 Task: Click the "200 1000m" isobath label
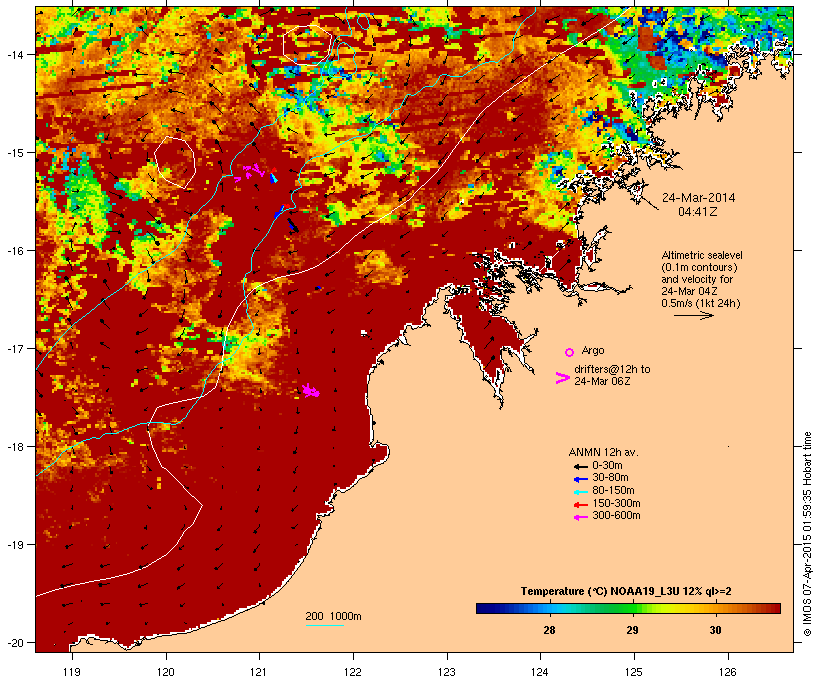[x=333, y=616]
